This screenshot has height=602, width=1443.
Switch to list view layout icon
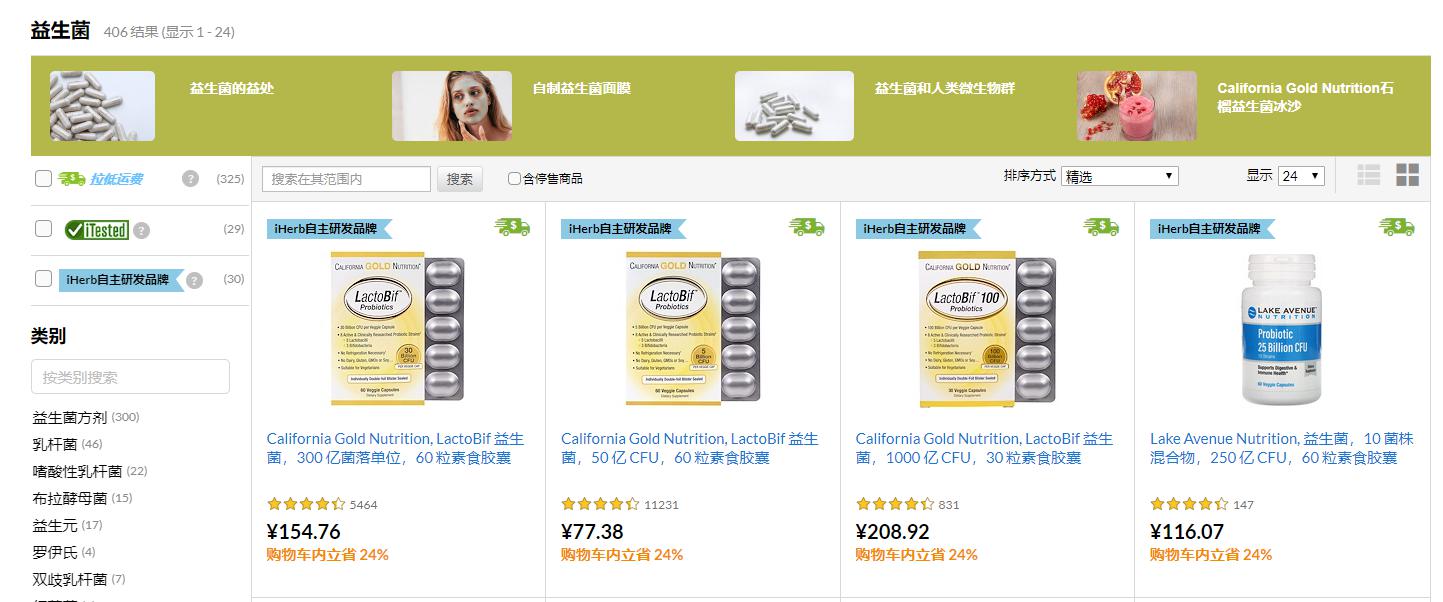(1368, 175)
